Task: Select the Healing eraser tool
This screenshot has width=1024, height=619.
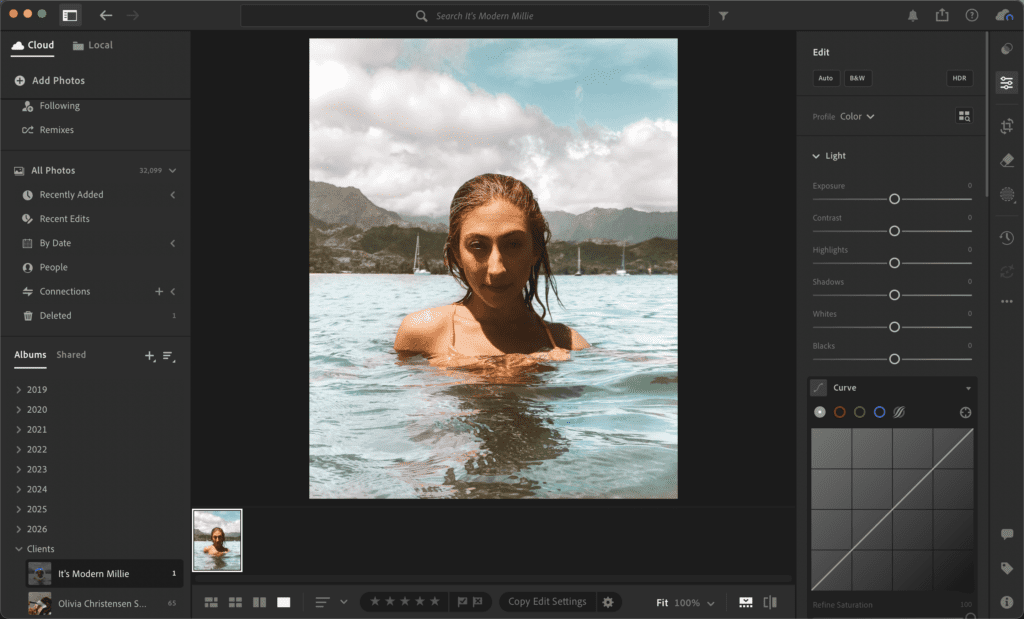Action: tap(1006, 160)
